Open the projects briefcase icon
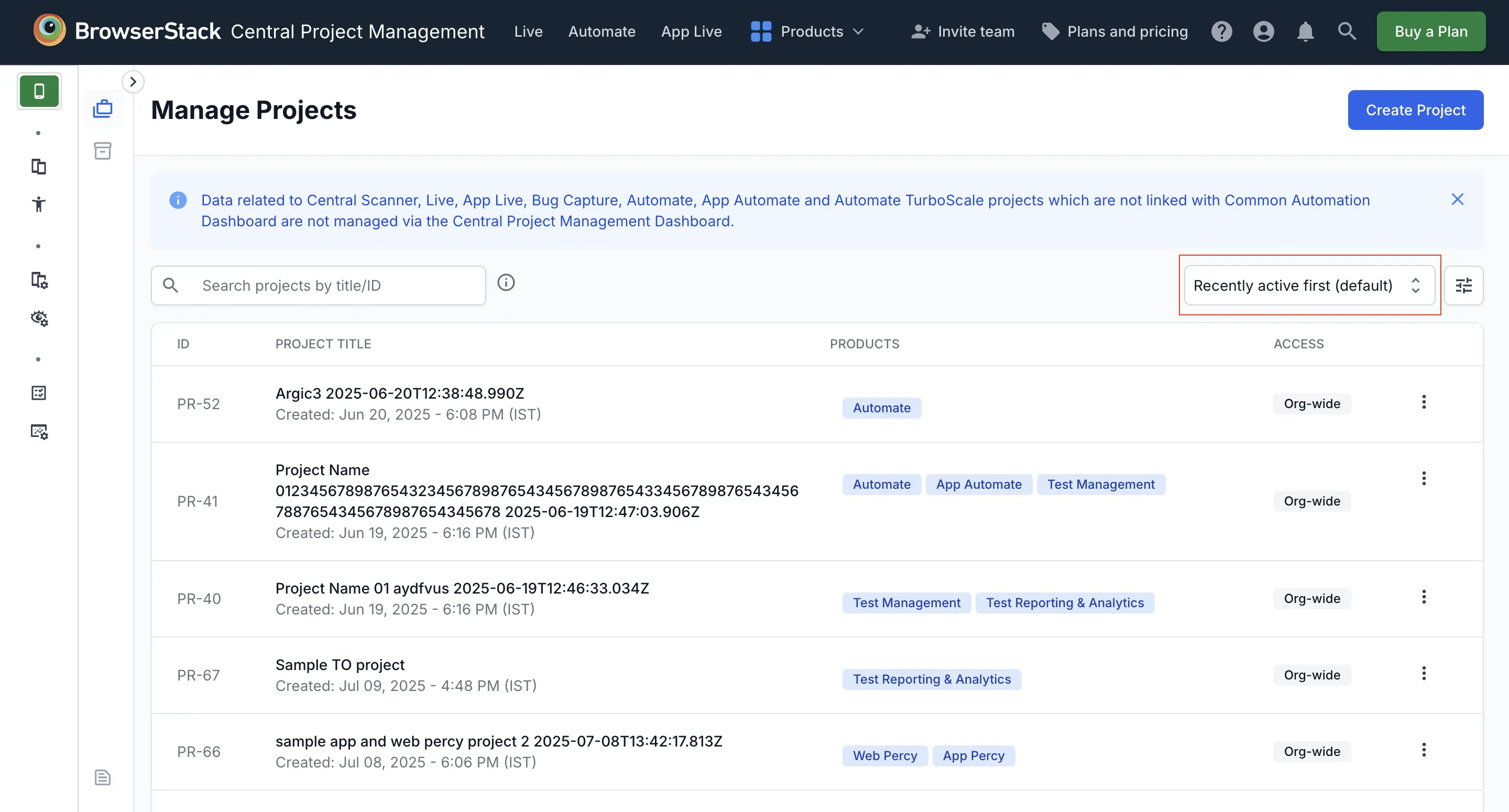Screen dimensions: 1509x812 [103, 108]
